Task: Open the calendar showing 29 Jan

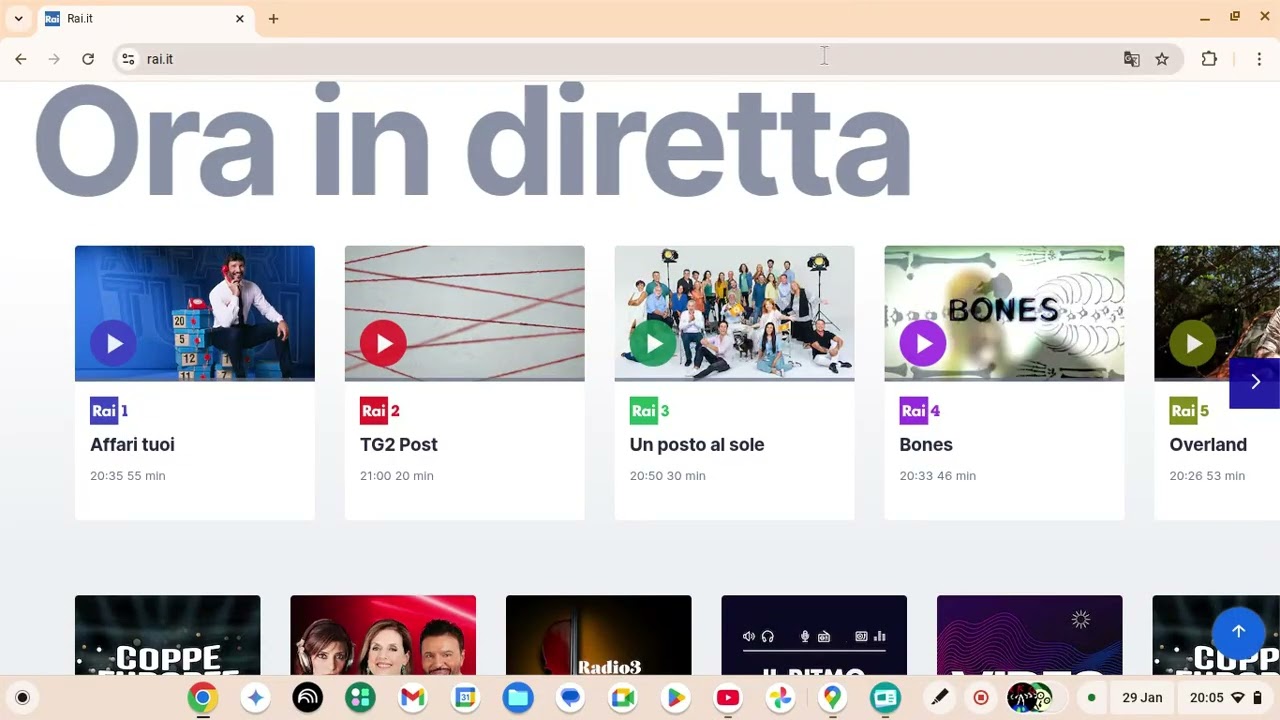Action: (x=1142, y=698)
